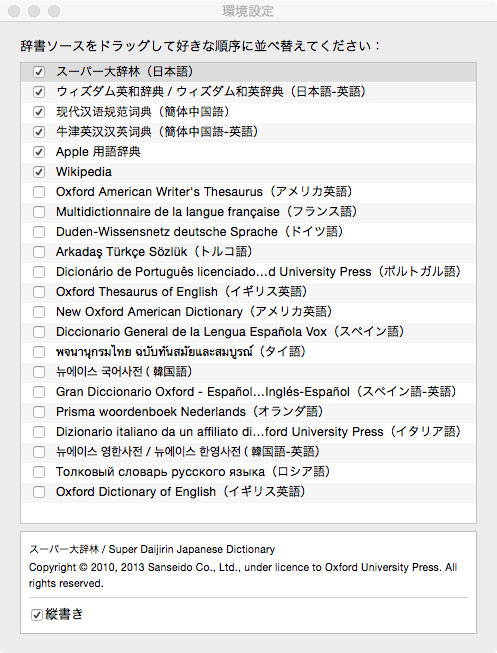Toggle the 縦書き vertical writing checkbox
Viewport: 497px width, 653px height.
coord(37,614)
